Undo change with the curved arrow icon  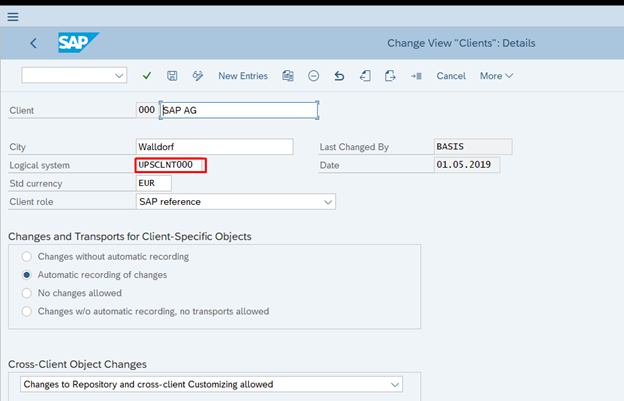click(339, 76)
